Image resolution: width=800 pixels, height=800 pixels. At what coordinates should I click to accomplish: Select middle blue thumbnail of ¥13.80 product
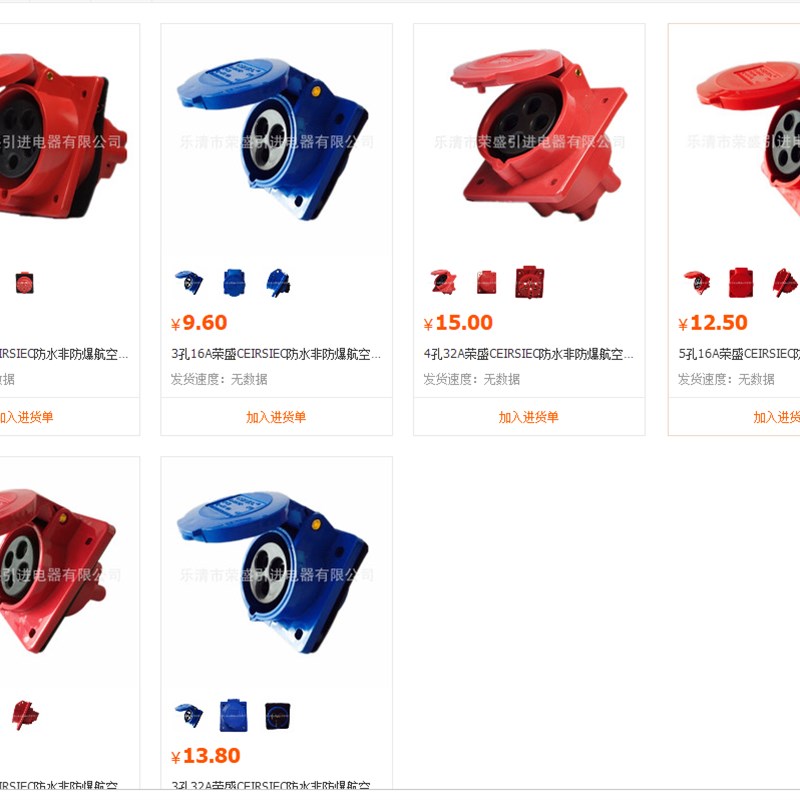pos(234,715)
